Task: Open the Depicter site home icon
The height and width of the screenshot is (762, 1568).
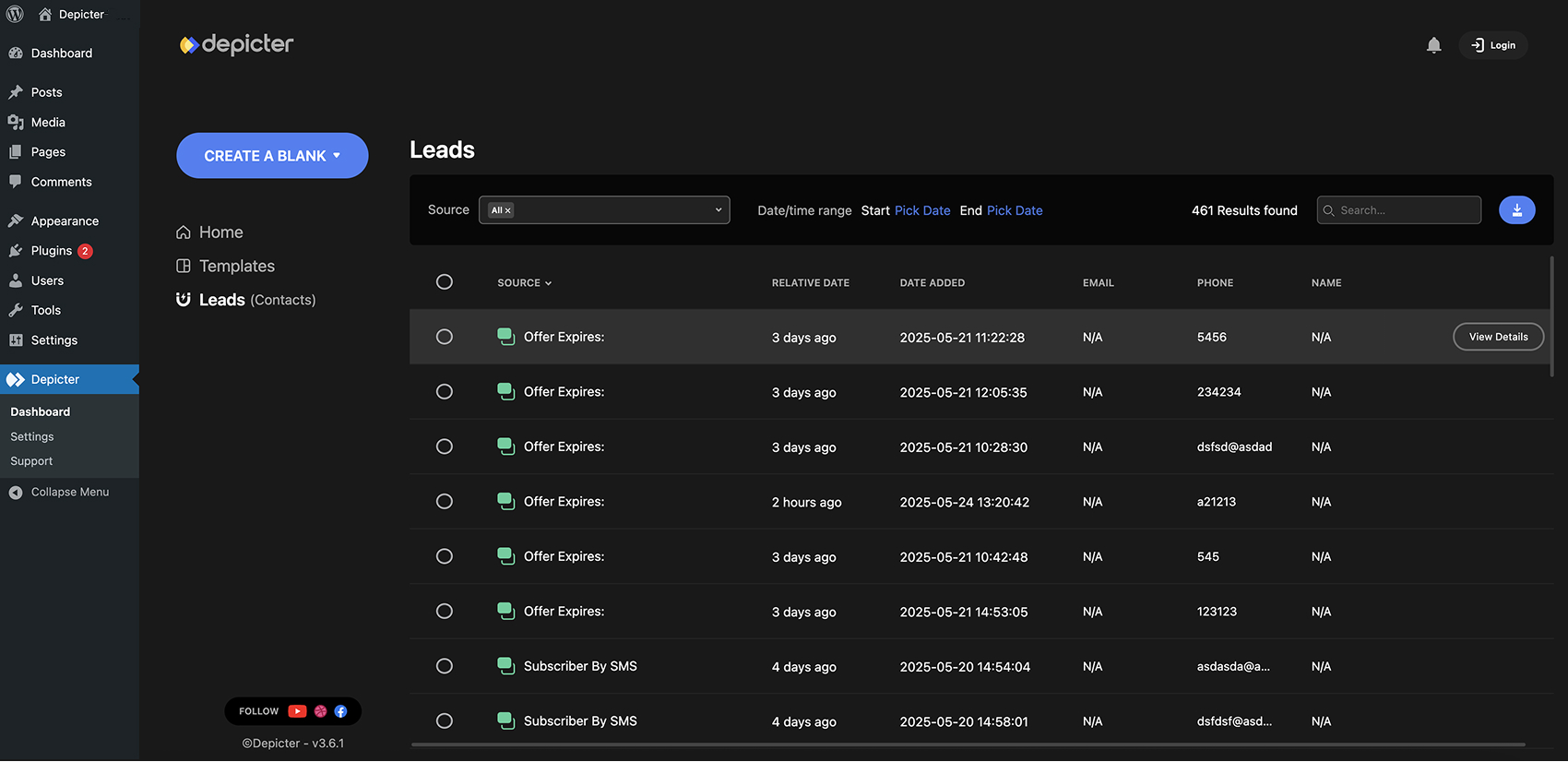Action: [45, 14]
